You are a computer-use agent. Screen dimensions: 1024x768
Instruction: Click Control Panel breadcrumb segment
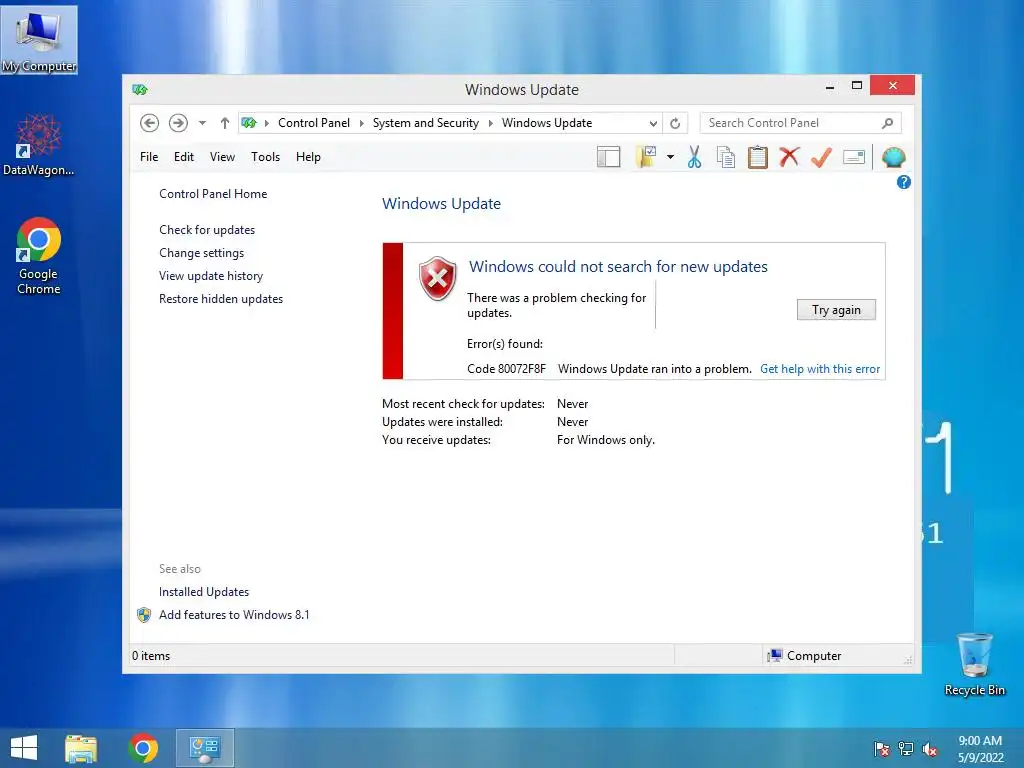pyautogui.click(x=313, y=123)
